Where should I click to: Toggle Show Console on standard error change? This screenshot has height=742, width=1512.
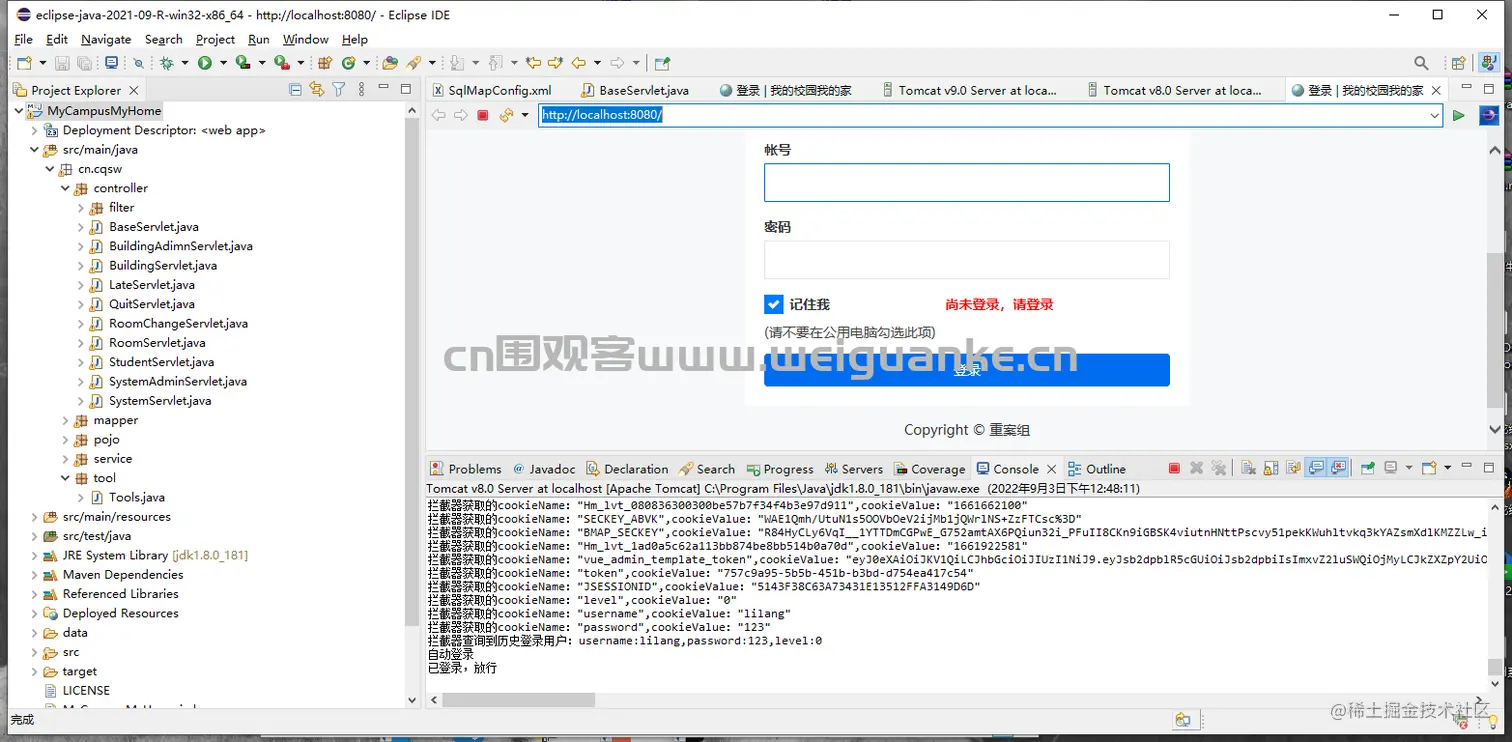pos(1338,468)
